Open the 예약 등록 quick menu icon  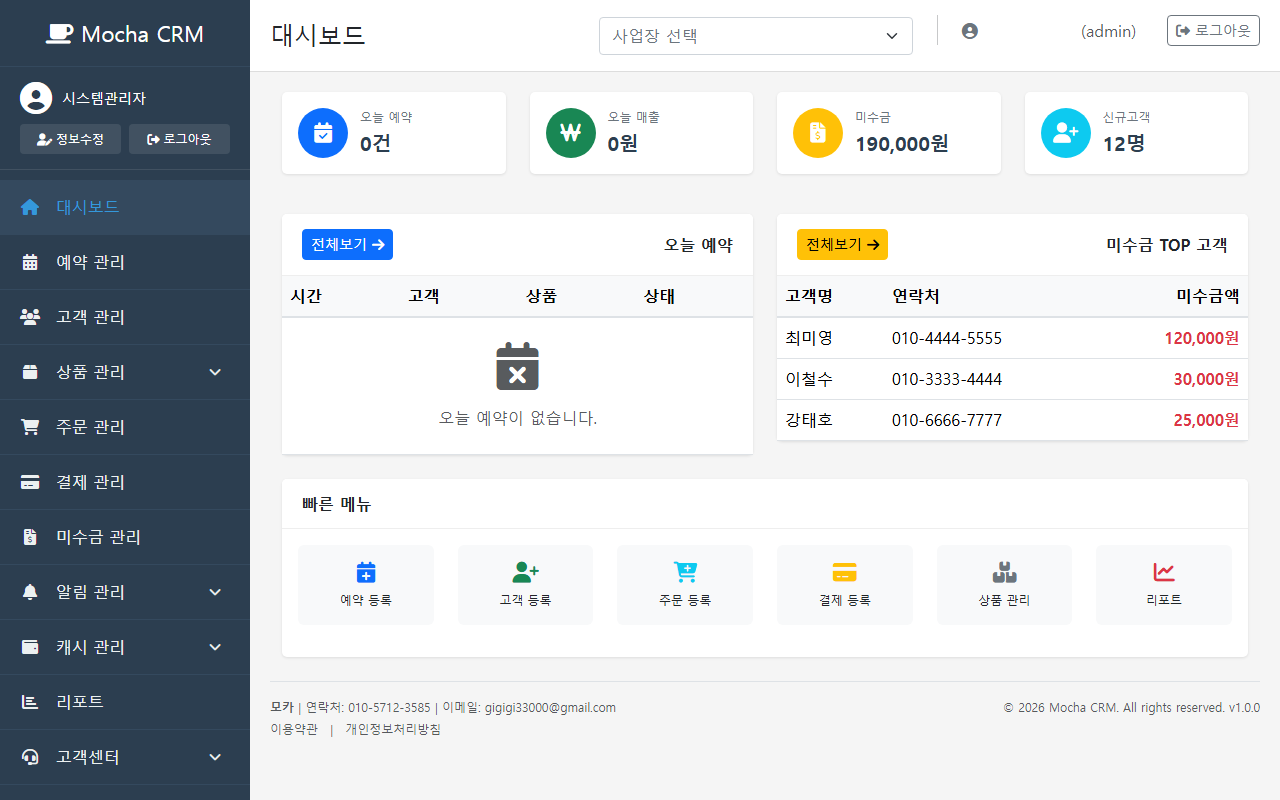pyautogui.click(x=366, y=572)
